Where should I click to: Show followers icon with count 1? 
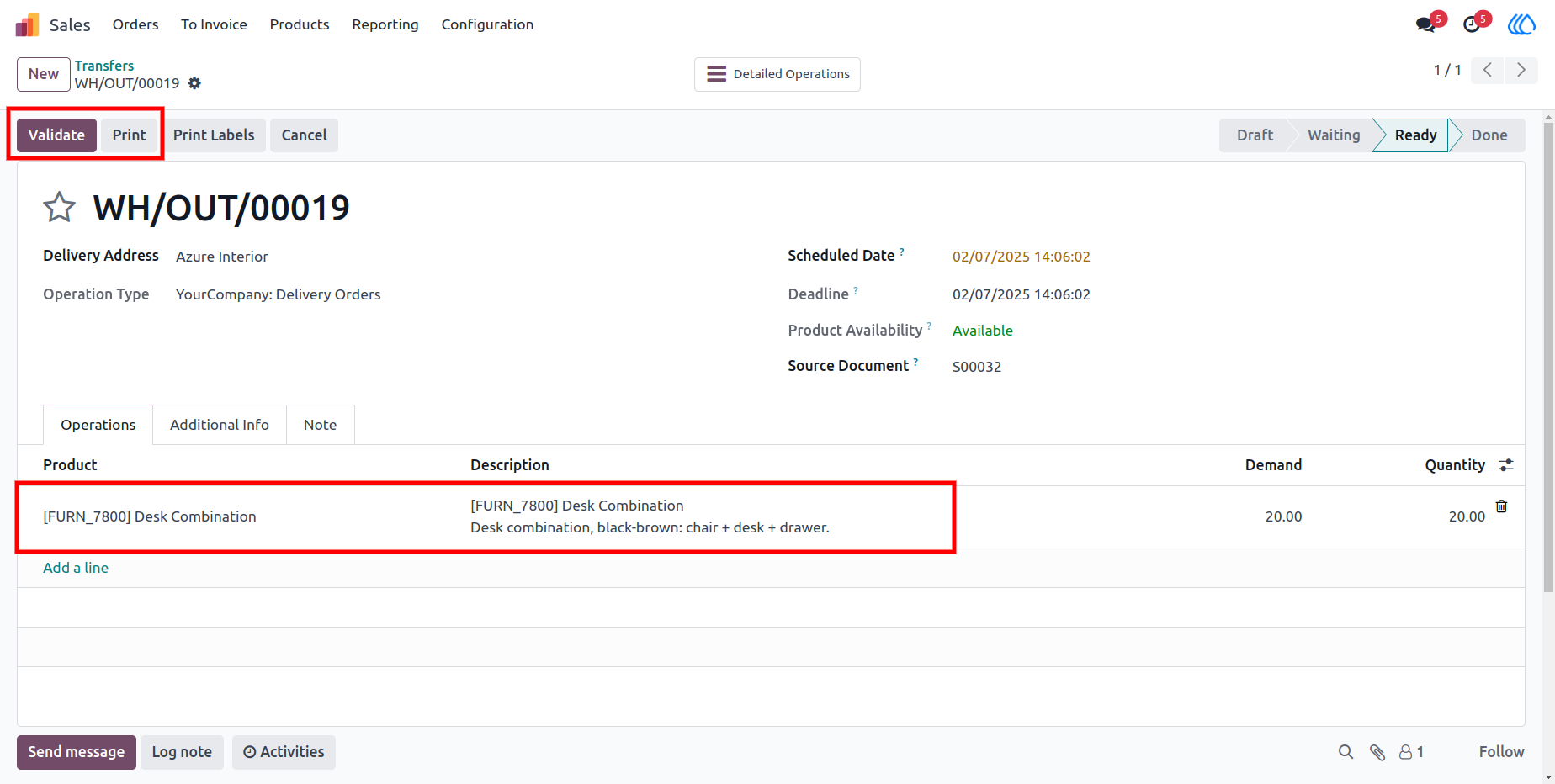(x=1411, y=752)
